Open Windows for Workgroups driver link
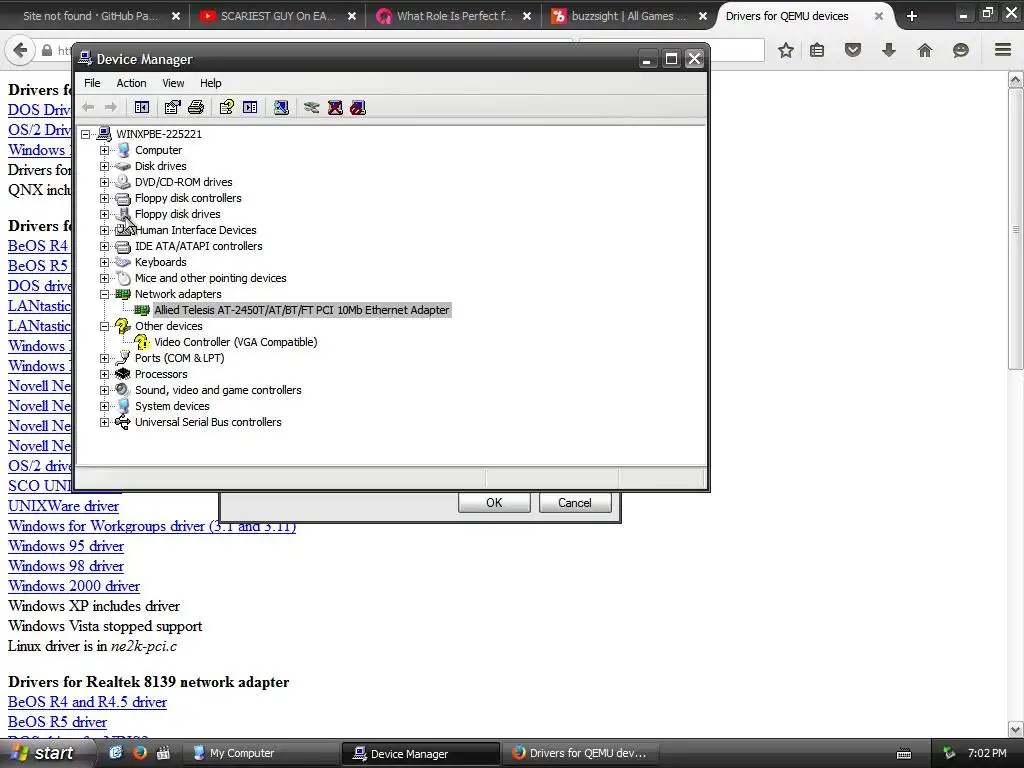This screenshot has height=768, width=1024. click(152, 526)
